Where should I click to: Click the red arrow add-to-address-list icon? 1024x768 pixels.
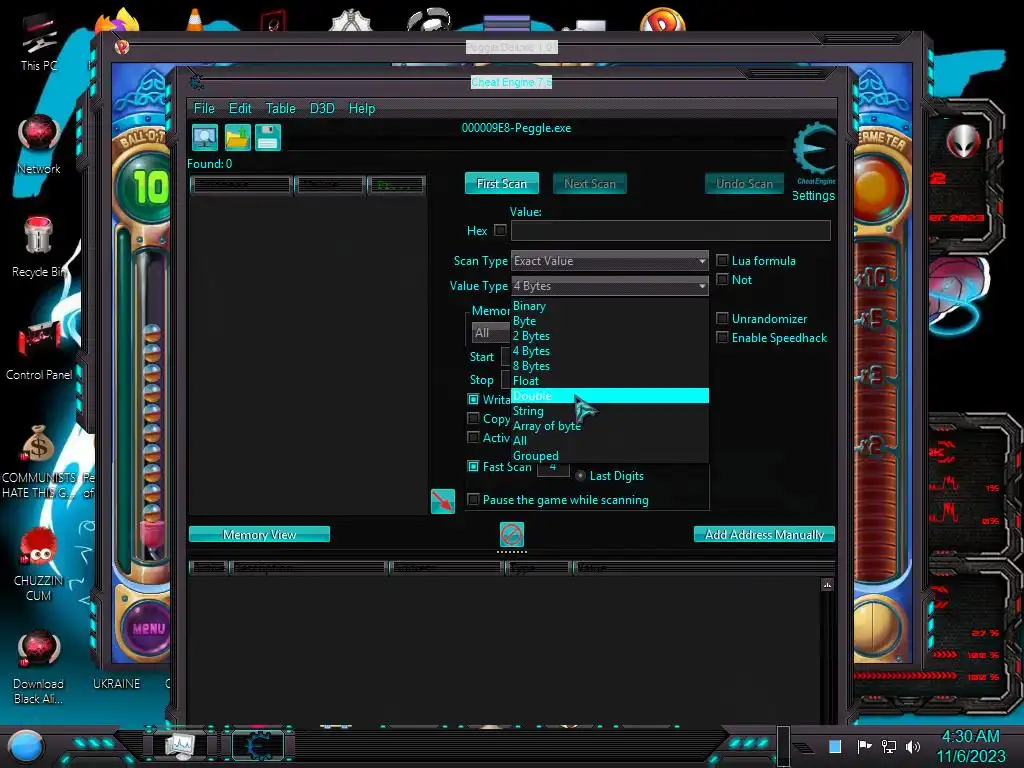443,502
